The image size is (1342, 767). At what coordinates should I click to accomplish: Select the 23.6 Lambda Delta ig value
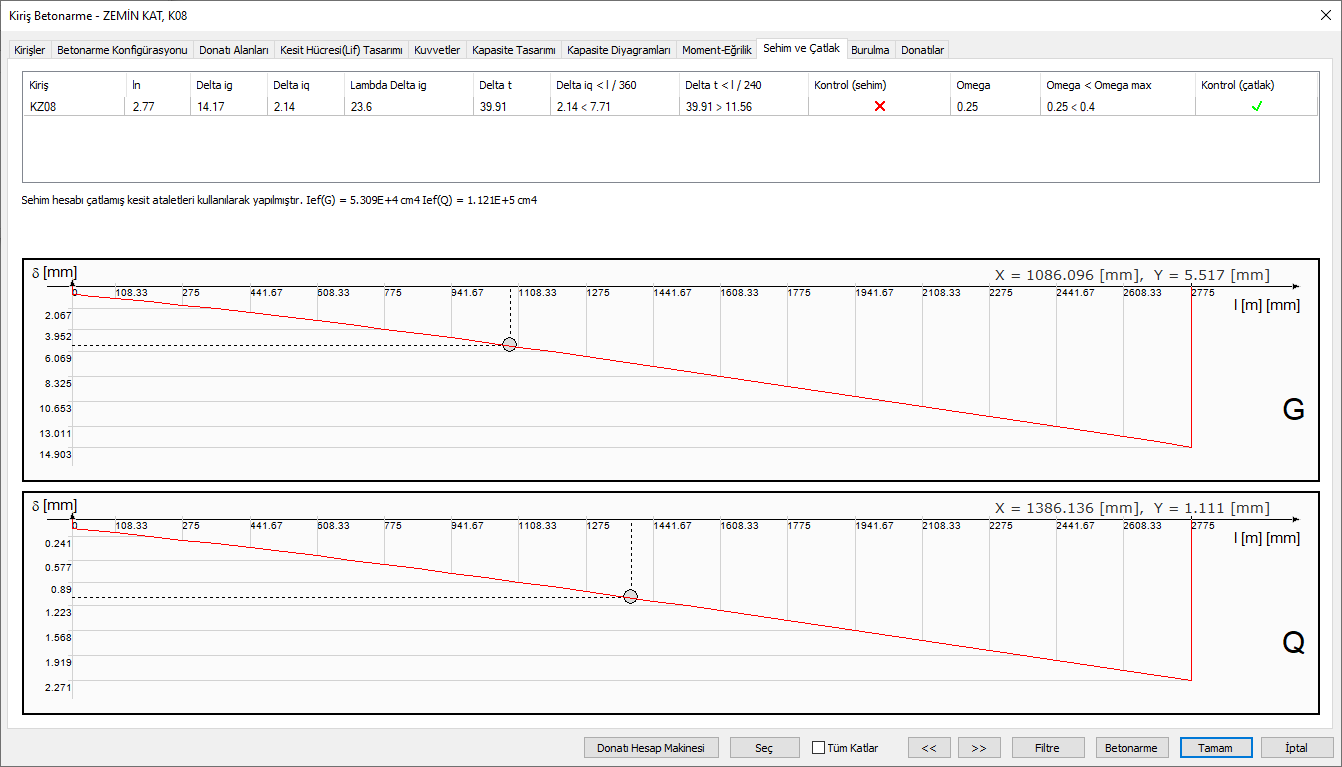(x=361, y=106)
